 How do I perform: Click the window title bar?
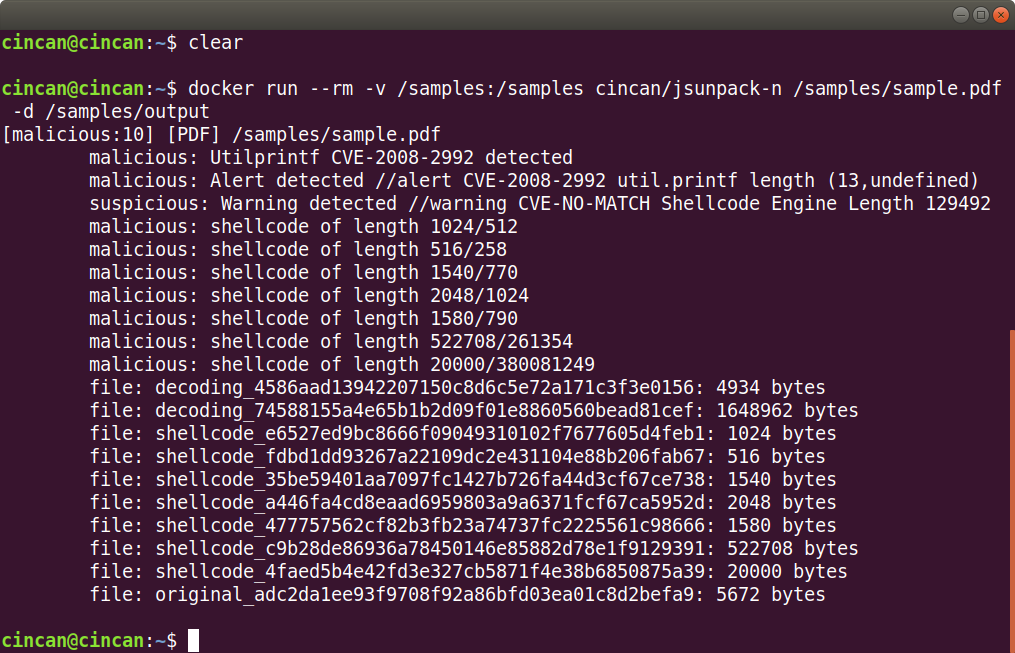pyautogui.click(x=473, y=14)
